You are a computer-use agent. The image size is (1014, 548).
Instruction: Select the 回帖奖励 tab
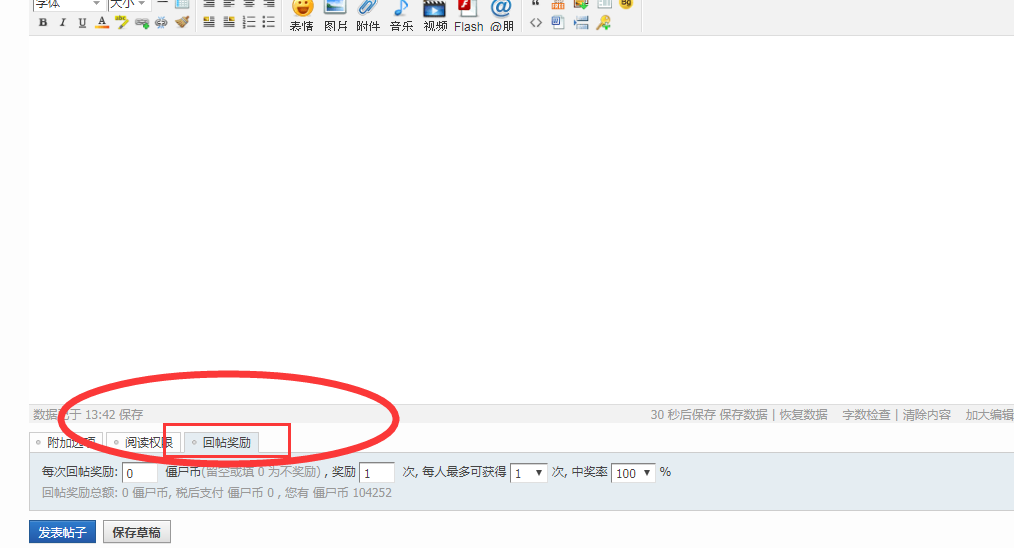click(221, 443)
